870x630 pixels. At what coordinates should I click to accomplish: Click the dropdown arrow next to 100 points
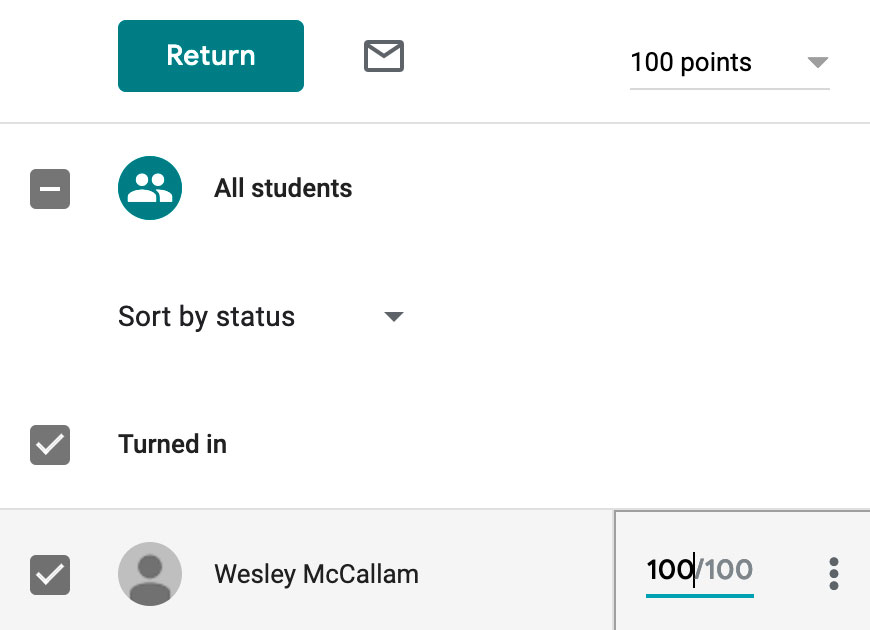[x=818, y=62]
